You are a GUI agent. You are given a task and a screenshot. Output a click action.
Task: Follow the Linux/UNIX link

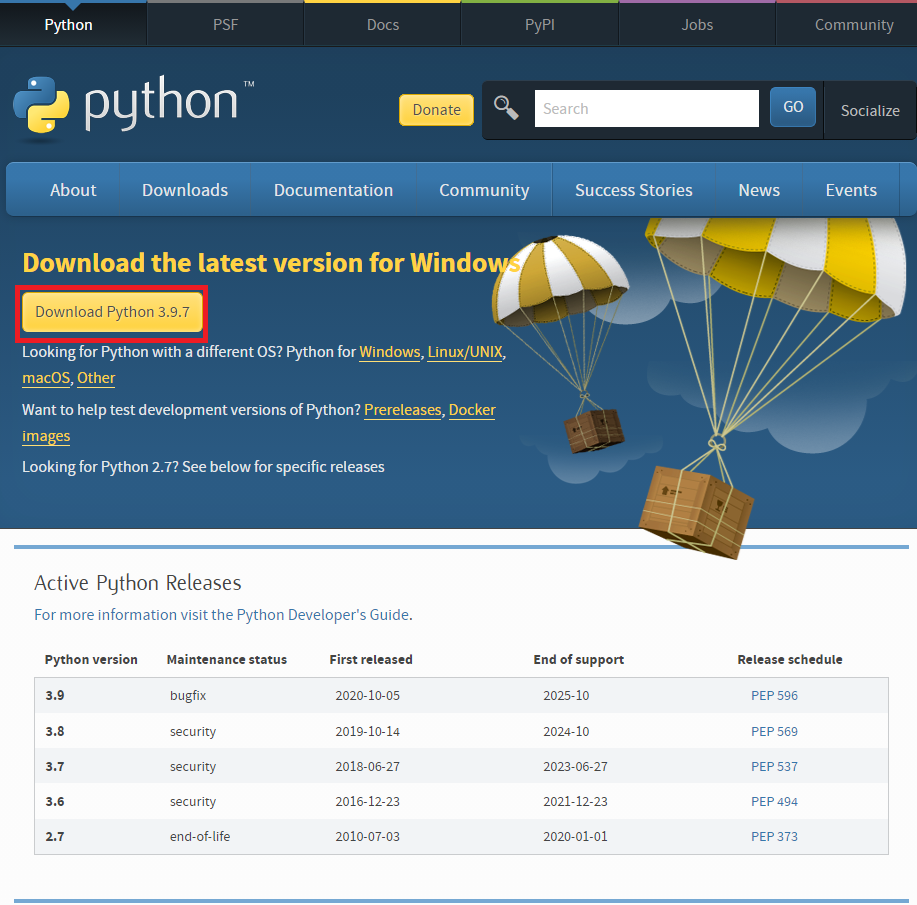point(465,352)
